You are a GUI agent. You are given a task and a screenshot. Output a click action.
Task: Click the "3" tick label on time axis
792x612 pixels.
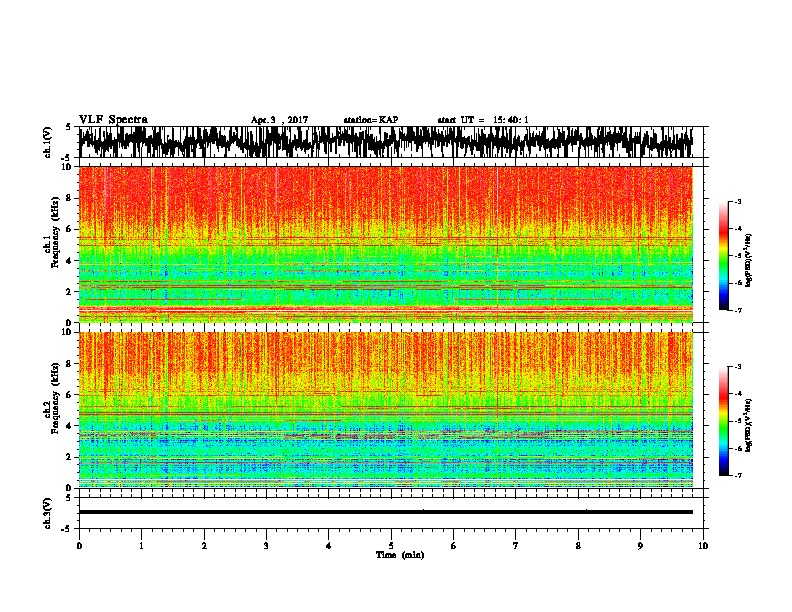(x=266, y=546)
